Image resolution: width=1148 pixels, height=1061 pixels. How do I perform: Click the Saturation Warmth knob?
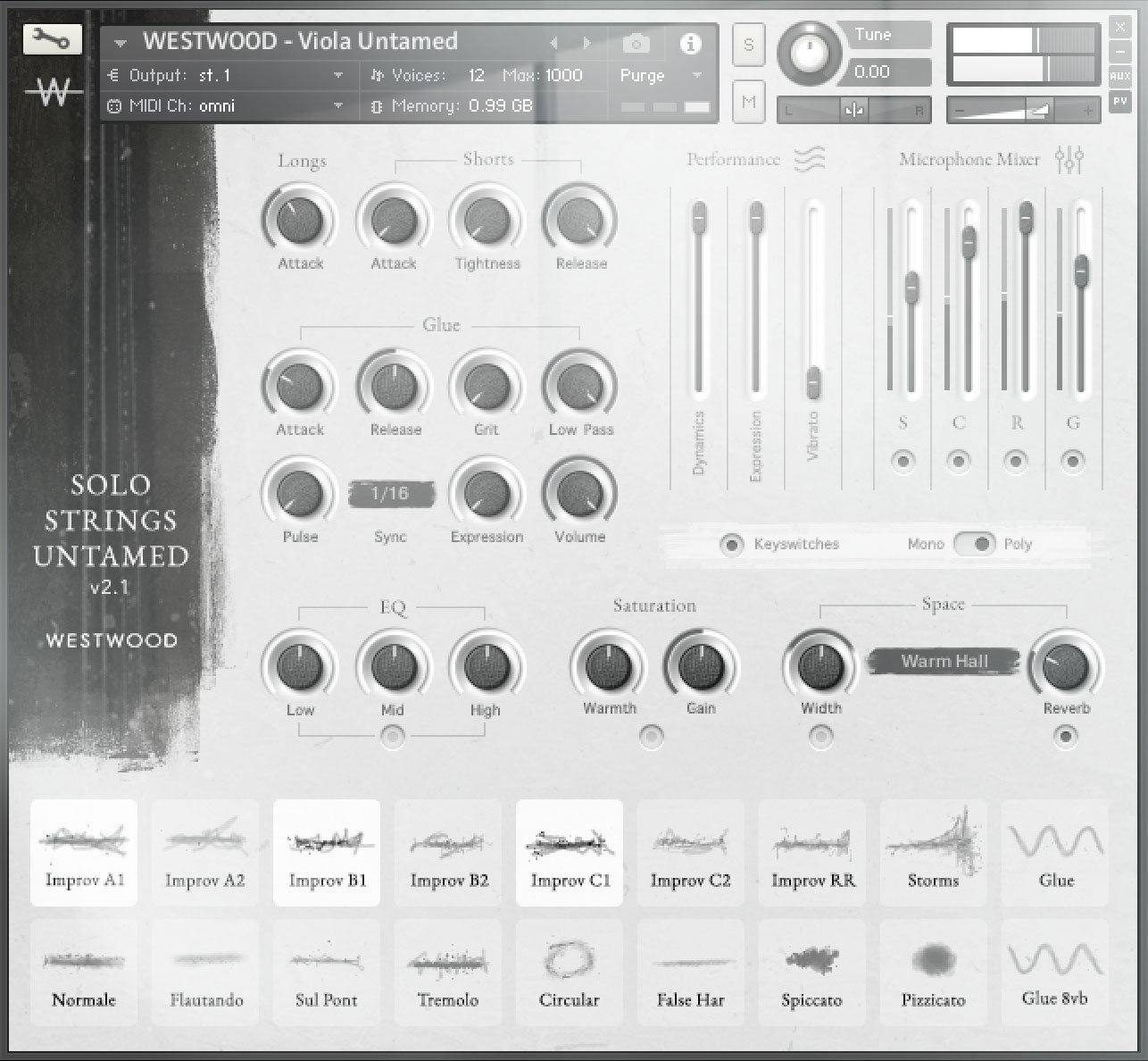pos(609,666)
